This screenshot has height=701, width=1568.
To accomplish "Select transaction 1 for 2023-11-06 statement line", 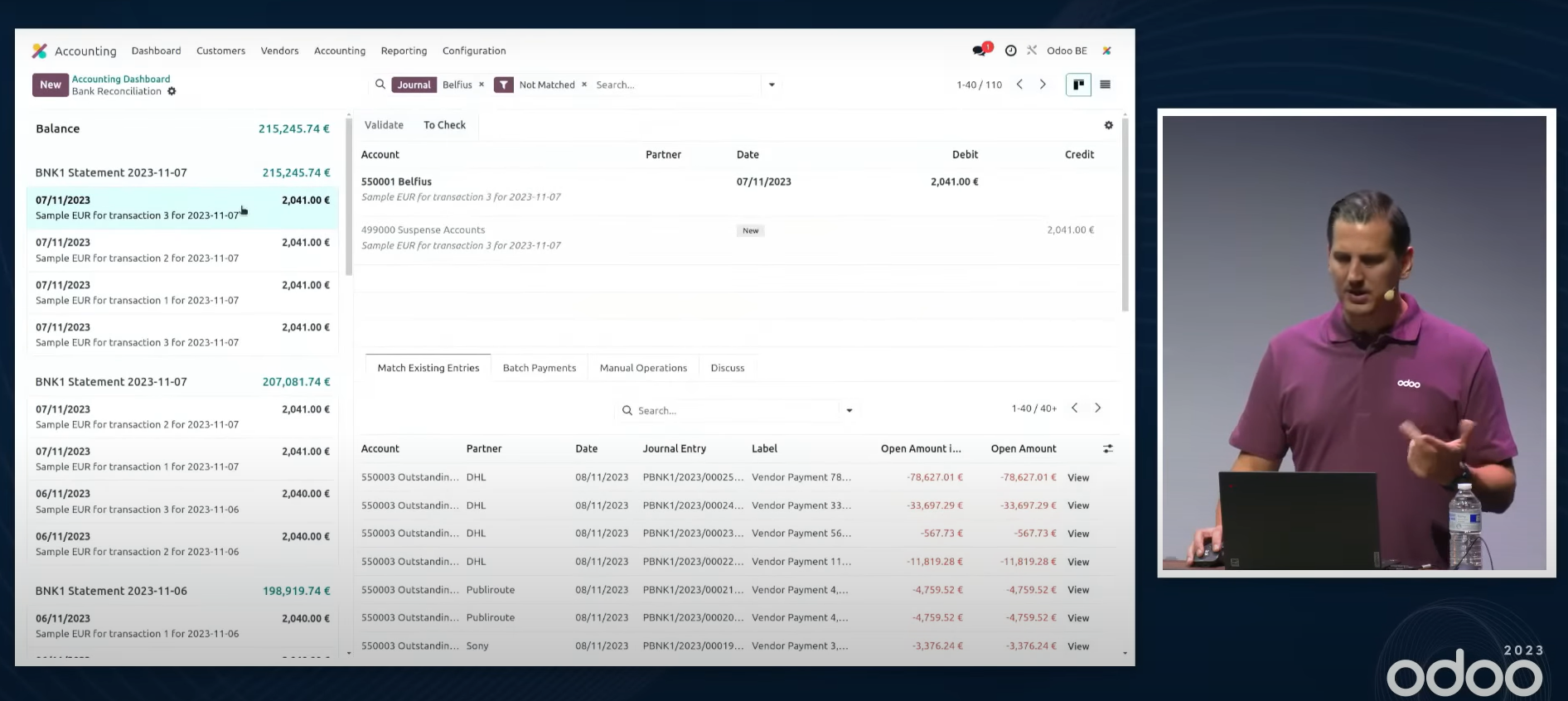I will pyautogui.click(x=182, y=626).
